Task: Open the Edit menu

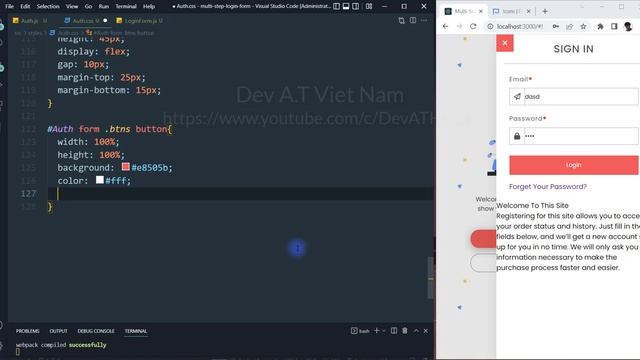Action: point(25,6)
